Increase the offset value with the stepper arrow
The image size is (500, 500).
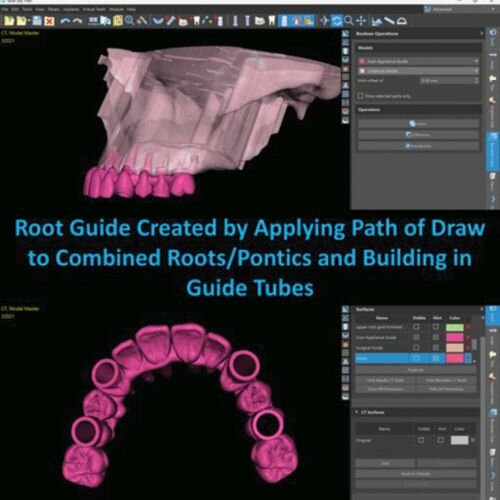pos(477,79)
